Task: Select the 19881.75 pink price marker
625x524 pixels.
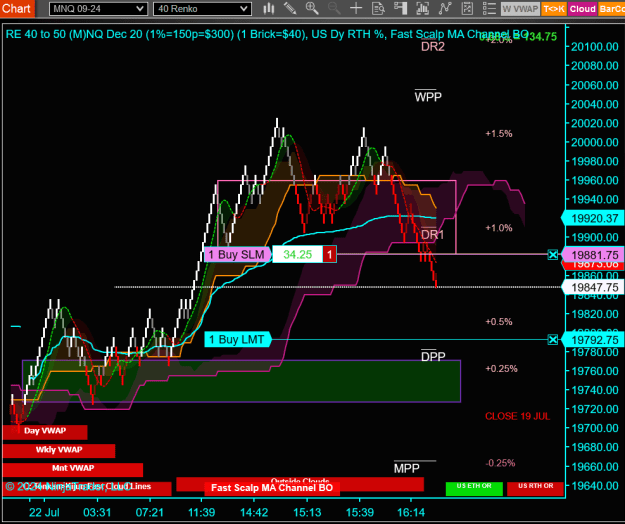Action: [x=593, y=255]
